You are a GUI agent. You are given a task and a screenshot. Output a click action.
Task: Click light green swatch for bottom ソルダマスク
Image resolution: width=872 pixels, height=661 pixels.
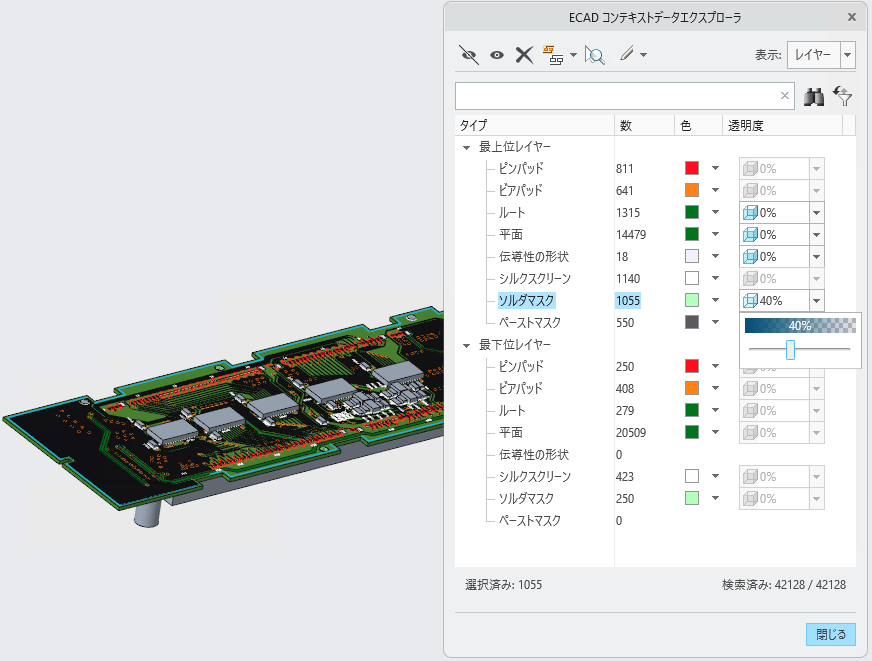pyautogui.click(x=692, y=498)
